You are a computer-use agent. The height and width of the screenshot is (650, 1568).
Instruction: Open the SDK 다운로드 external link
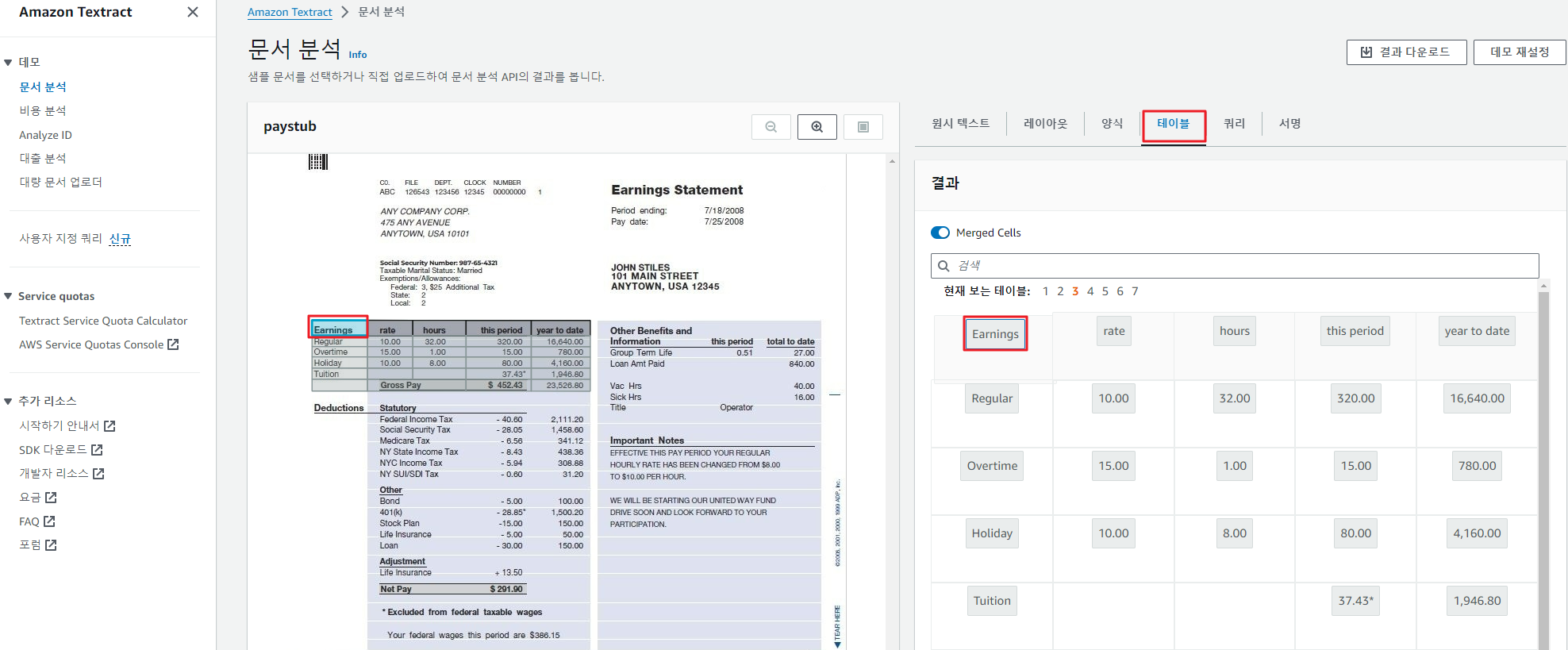tap(61, 449)
